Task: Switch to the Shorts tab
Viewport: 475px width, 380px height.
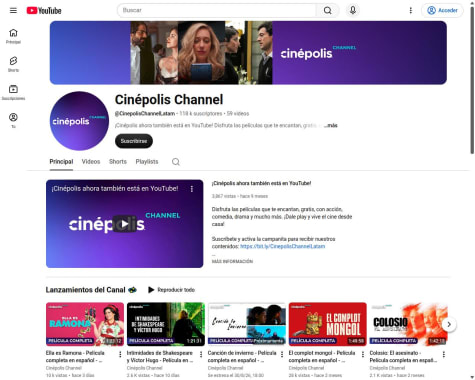Action: (118, 162)
